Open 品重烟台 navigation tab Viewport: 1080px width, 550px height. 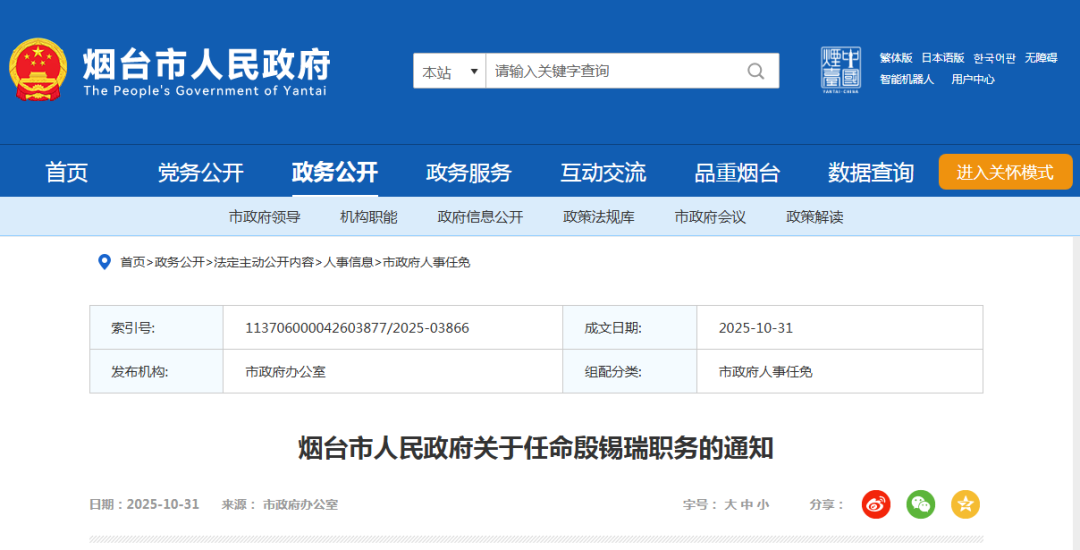[737, 172]
